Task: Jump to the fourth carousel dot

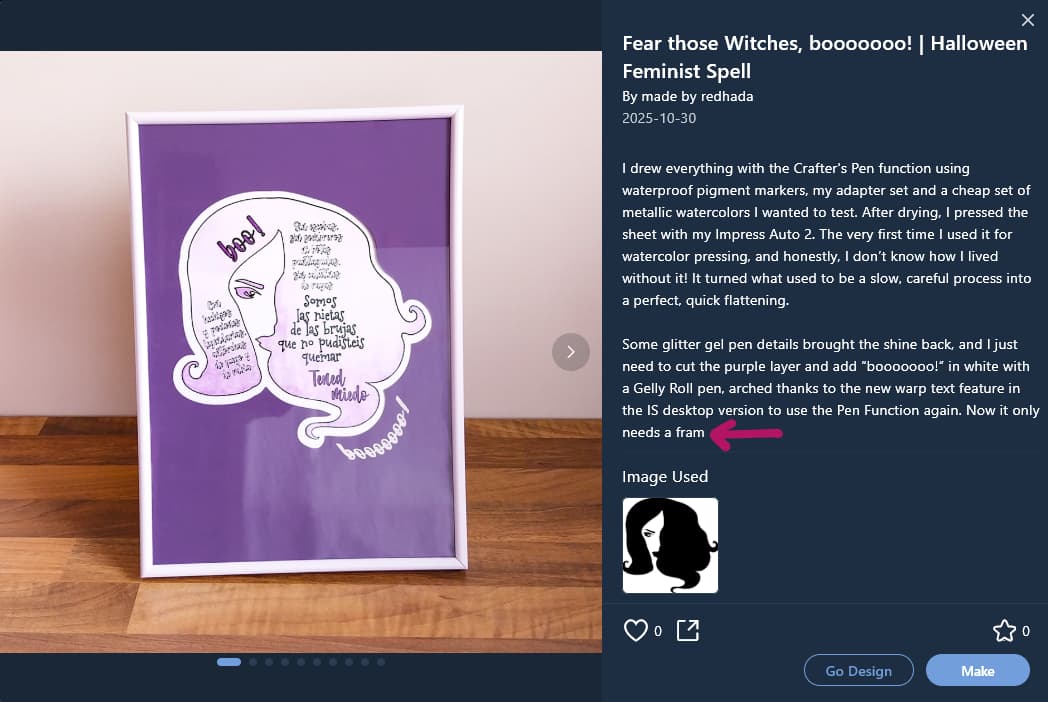Action: coord(285,662)
